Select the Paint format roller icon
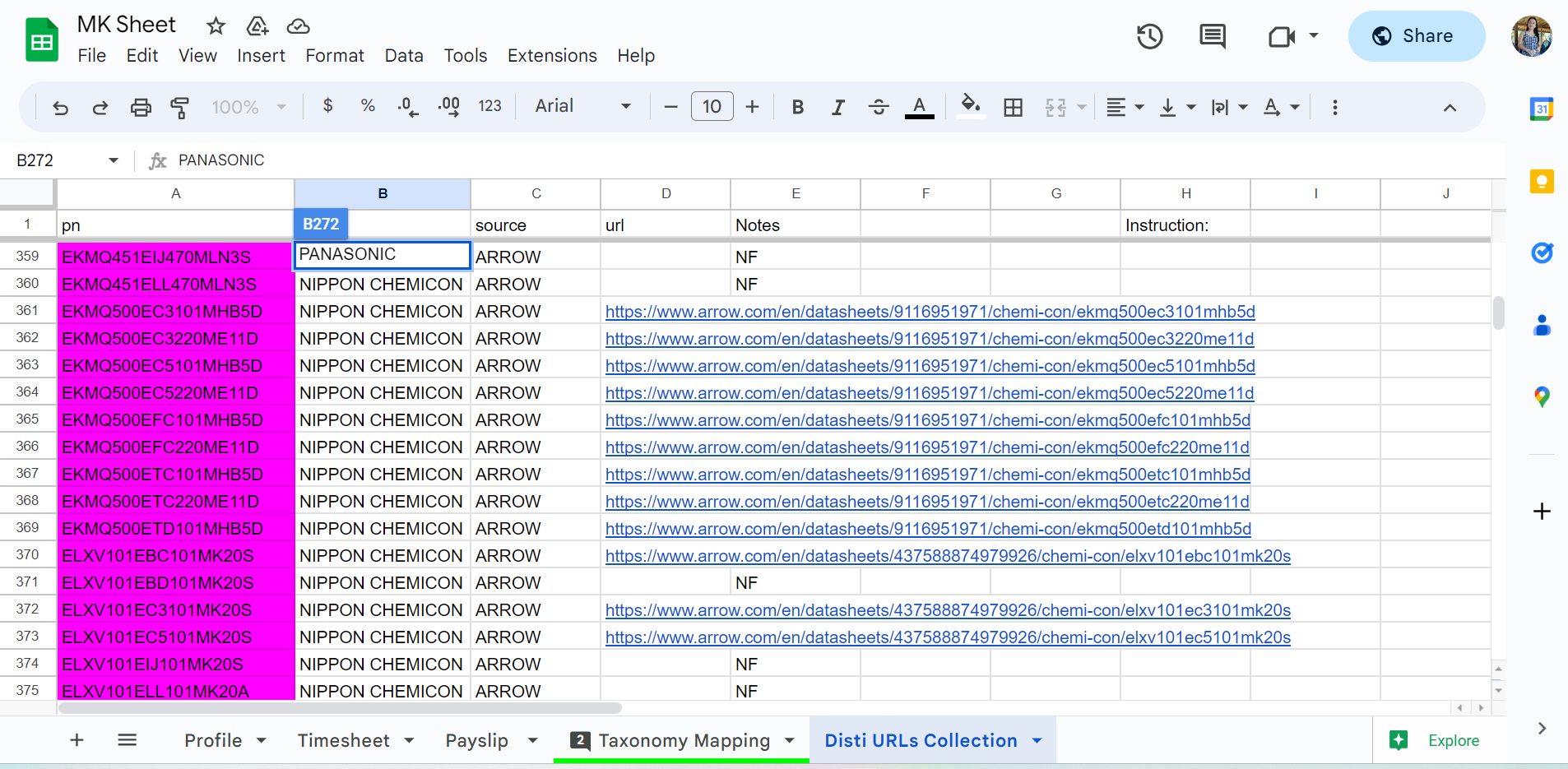 coord(179,107)
